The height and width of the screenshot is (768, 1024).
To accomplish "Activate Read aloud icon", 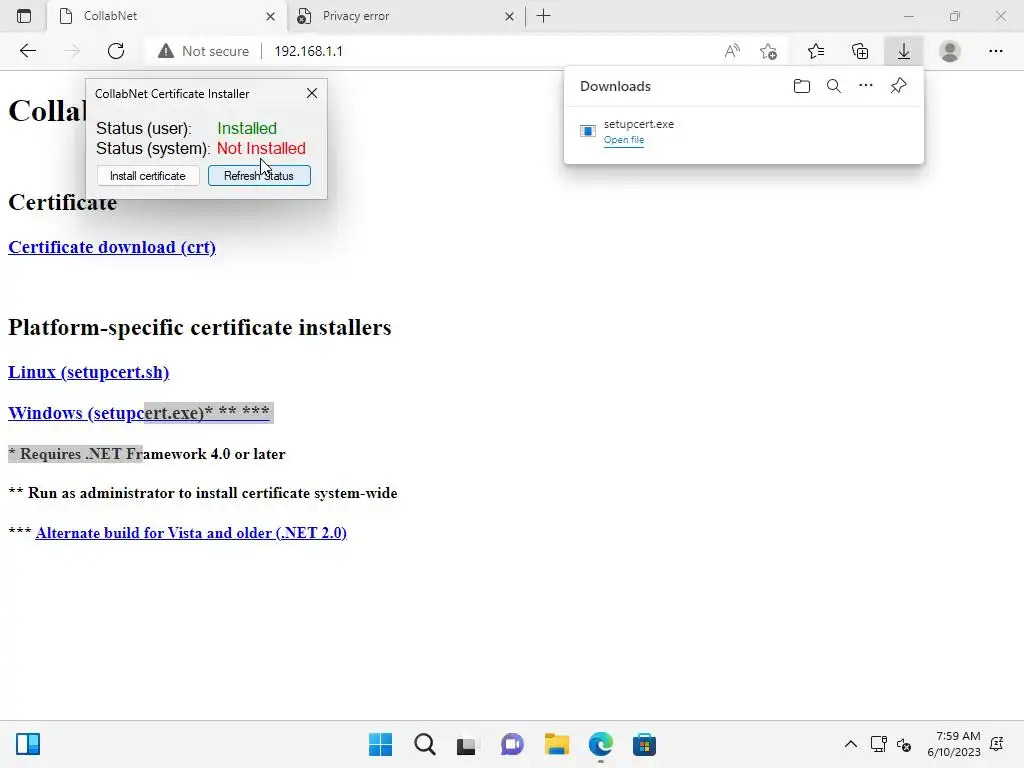I will (x=732, y=51).
